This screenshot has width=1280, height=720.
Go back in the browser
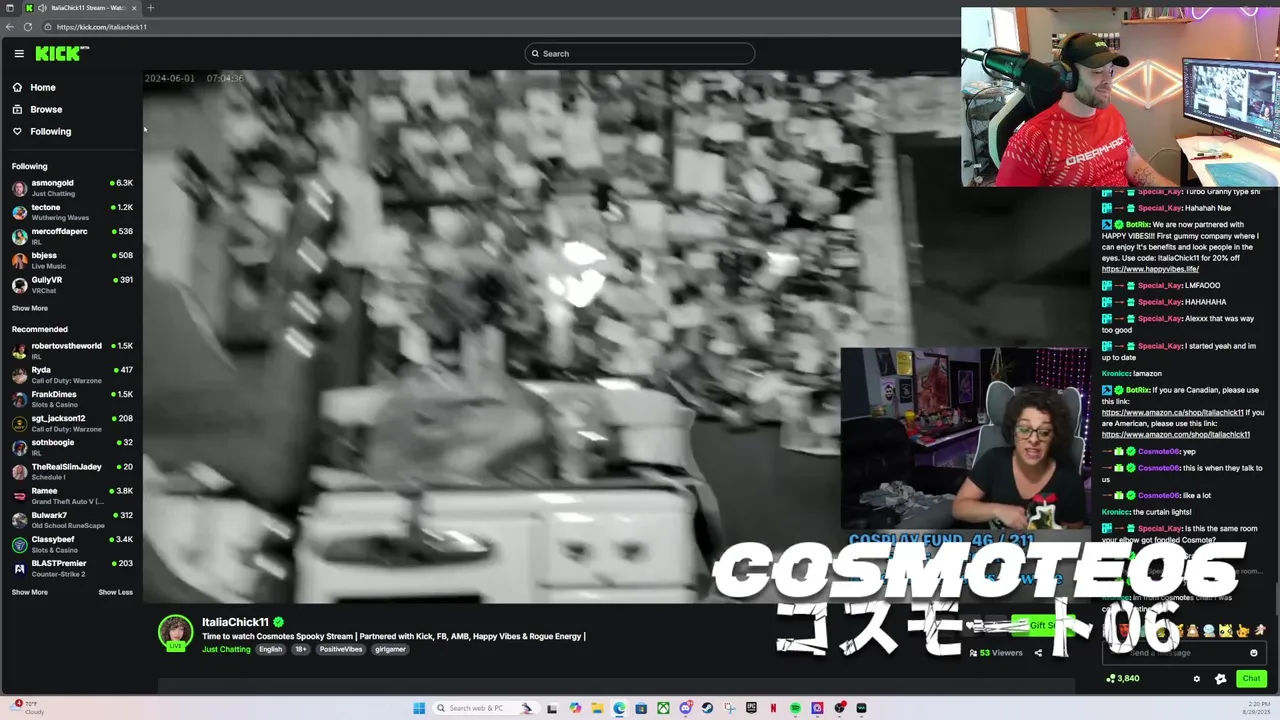(x=10, y=27)
